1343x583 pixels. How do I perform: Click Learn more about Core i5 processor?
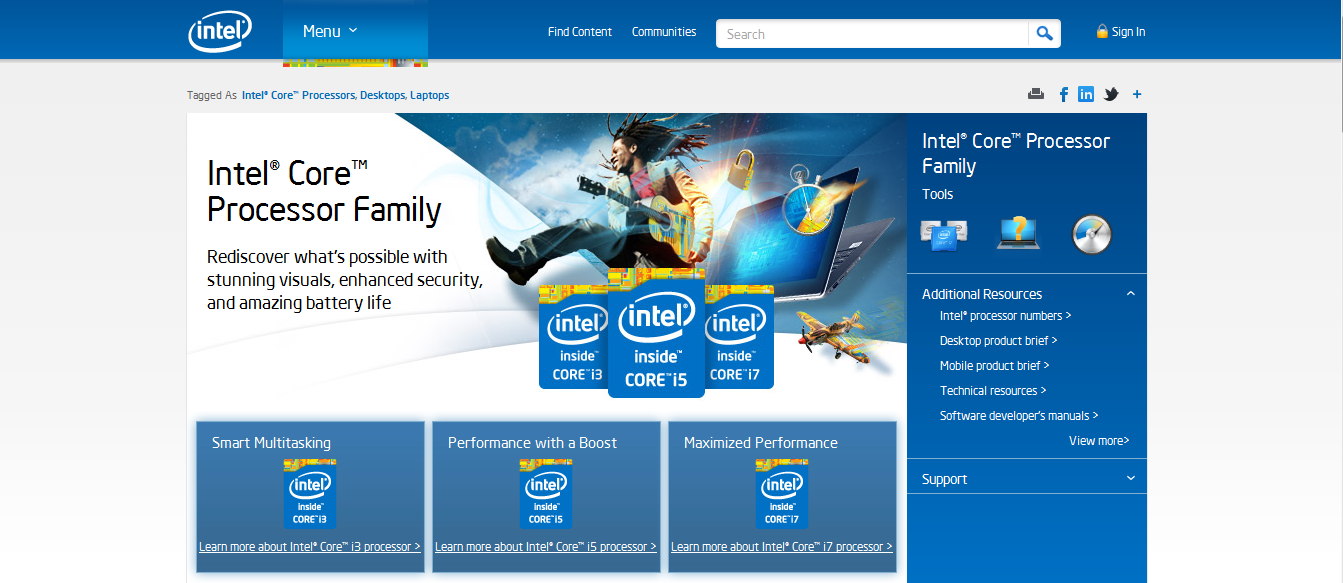[x=546, y=547]
